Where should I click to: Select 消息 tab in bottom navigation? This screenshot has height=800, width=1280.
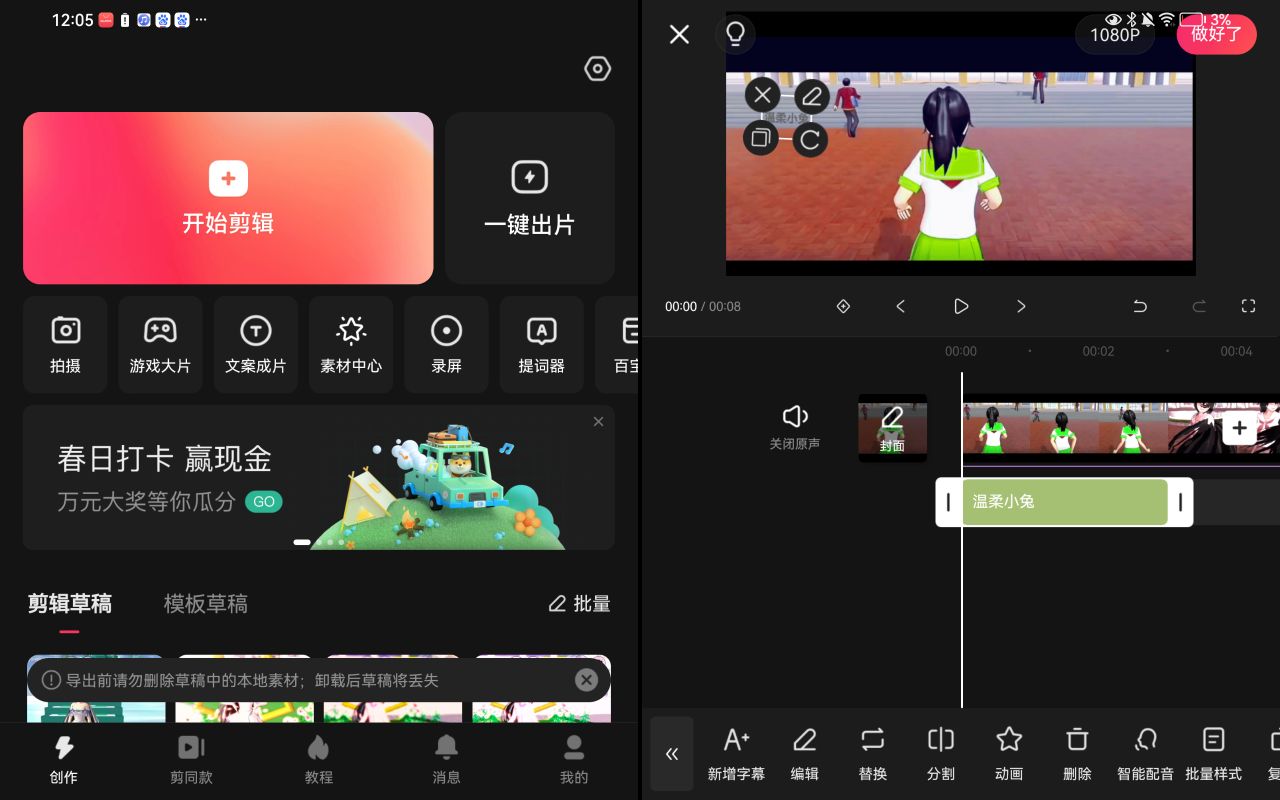coord(446,761)
